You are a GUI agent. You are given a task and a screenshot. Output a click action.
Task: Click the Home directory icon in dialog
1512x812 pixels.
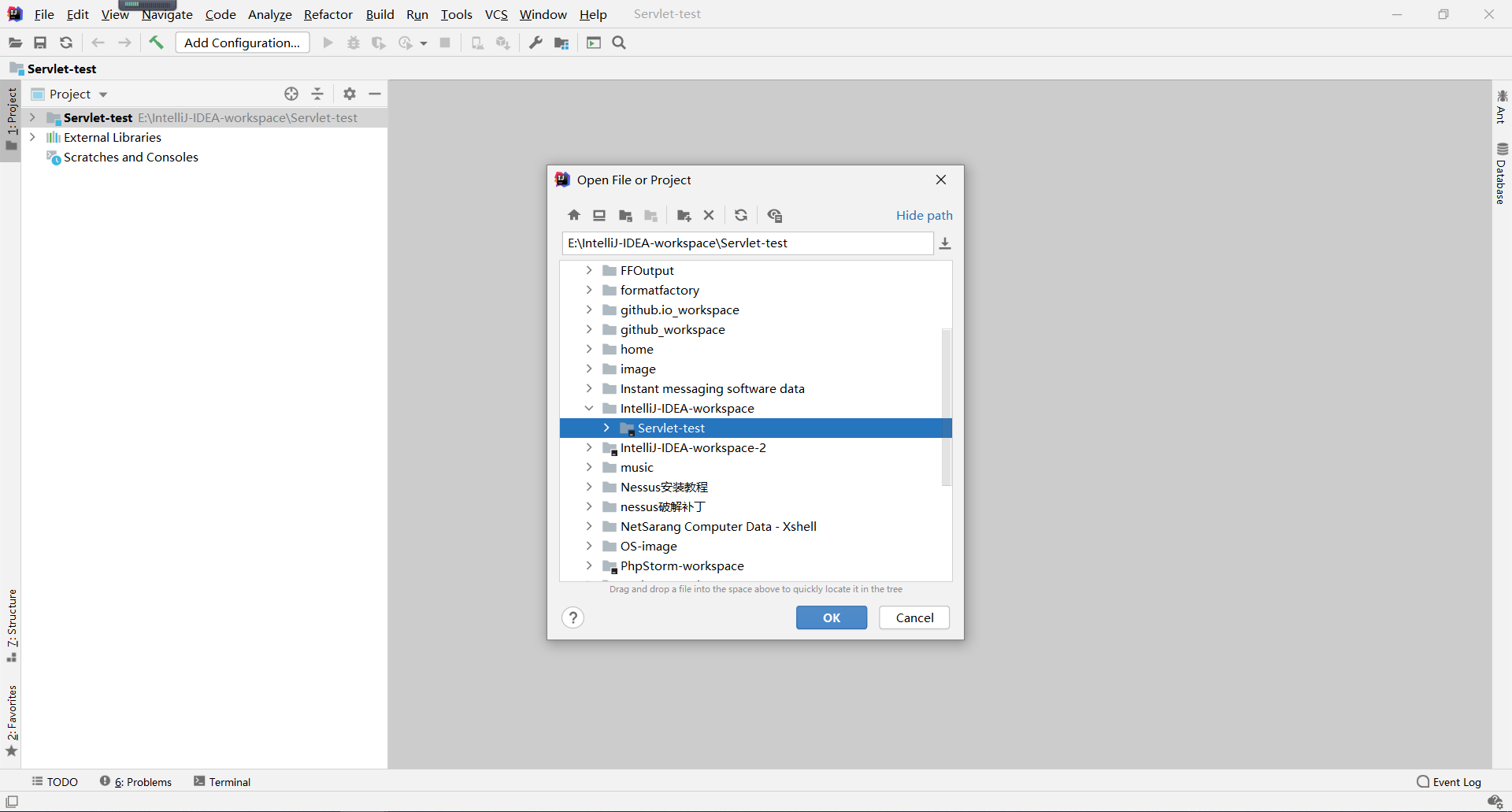(574, 215)
